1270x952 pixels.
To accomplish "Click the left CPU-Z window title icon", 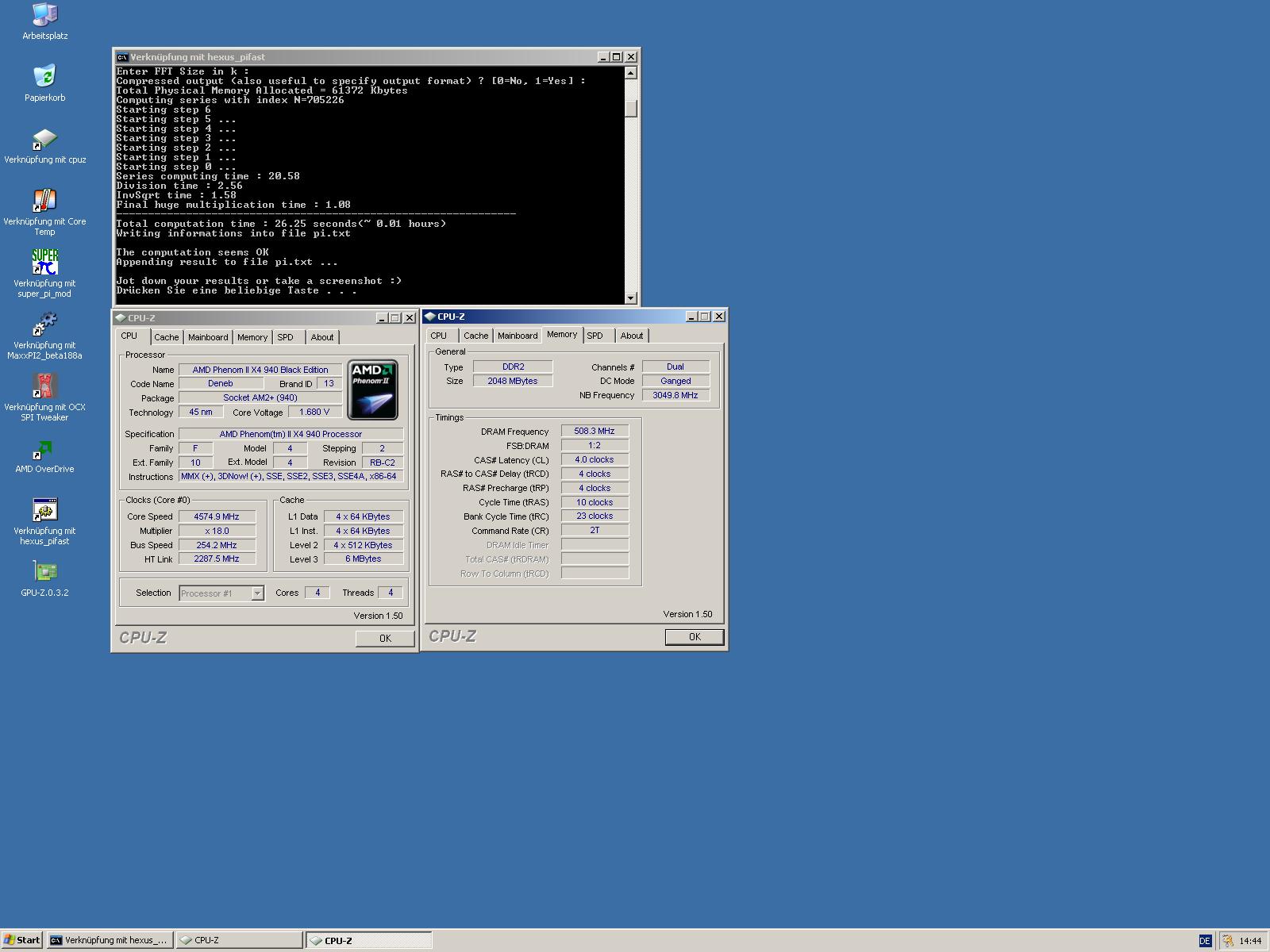I will click(121, 318).
